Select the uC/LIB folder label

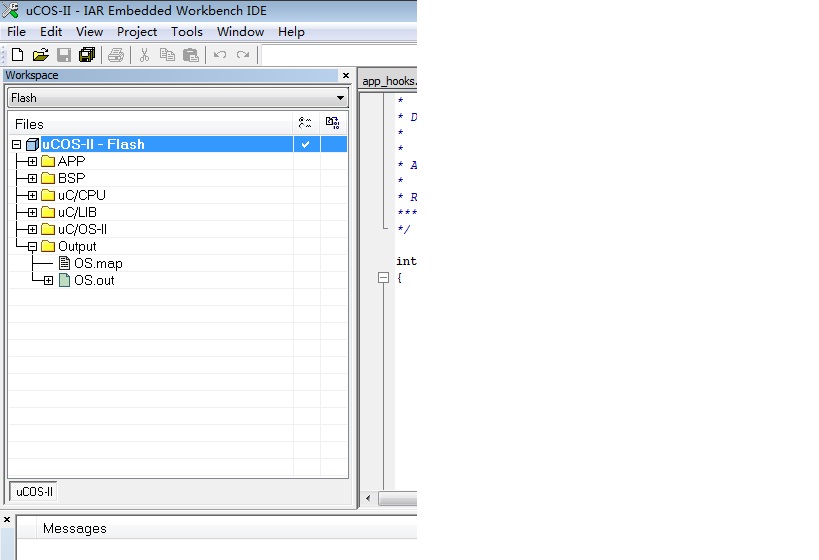coord(77,213)
